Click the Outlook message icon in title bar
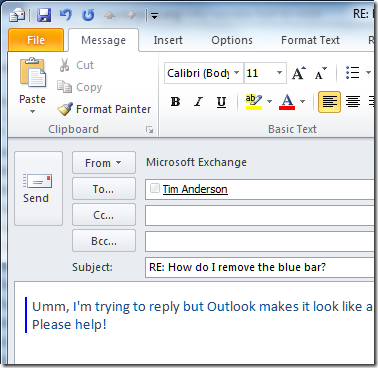 tap(17, 15)
